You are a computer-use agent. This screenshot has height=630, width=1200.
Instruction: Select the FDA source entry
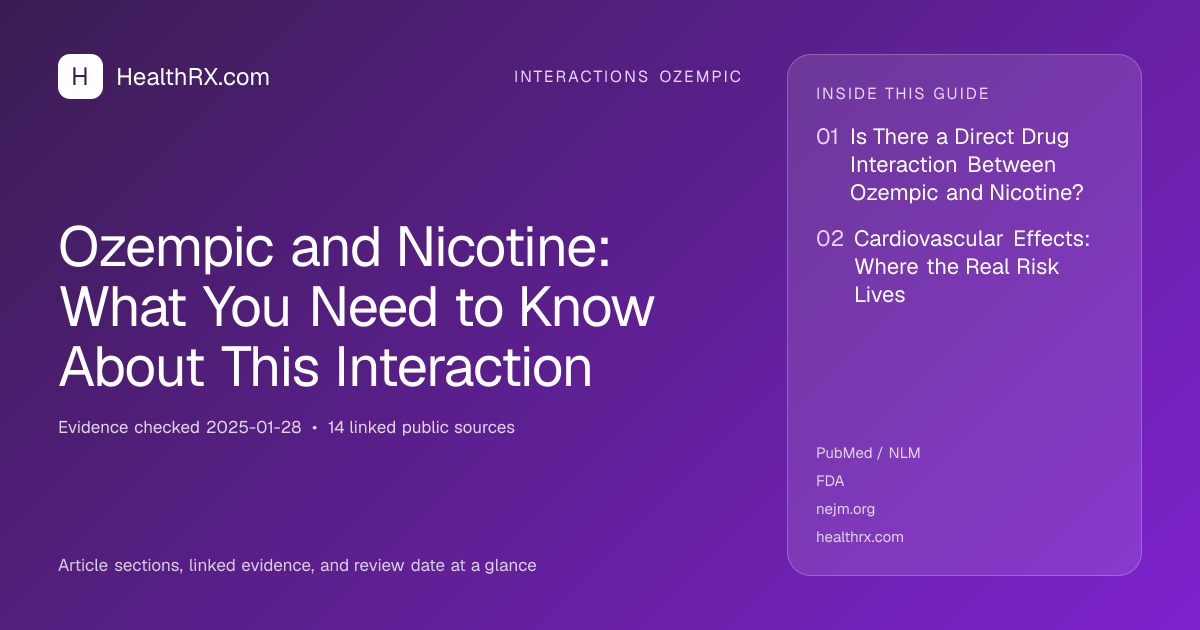click(830, 481)
